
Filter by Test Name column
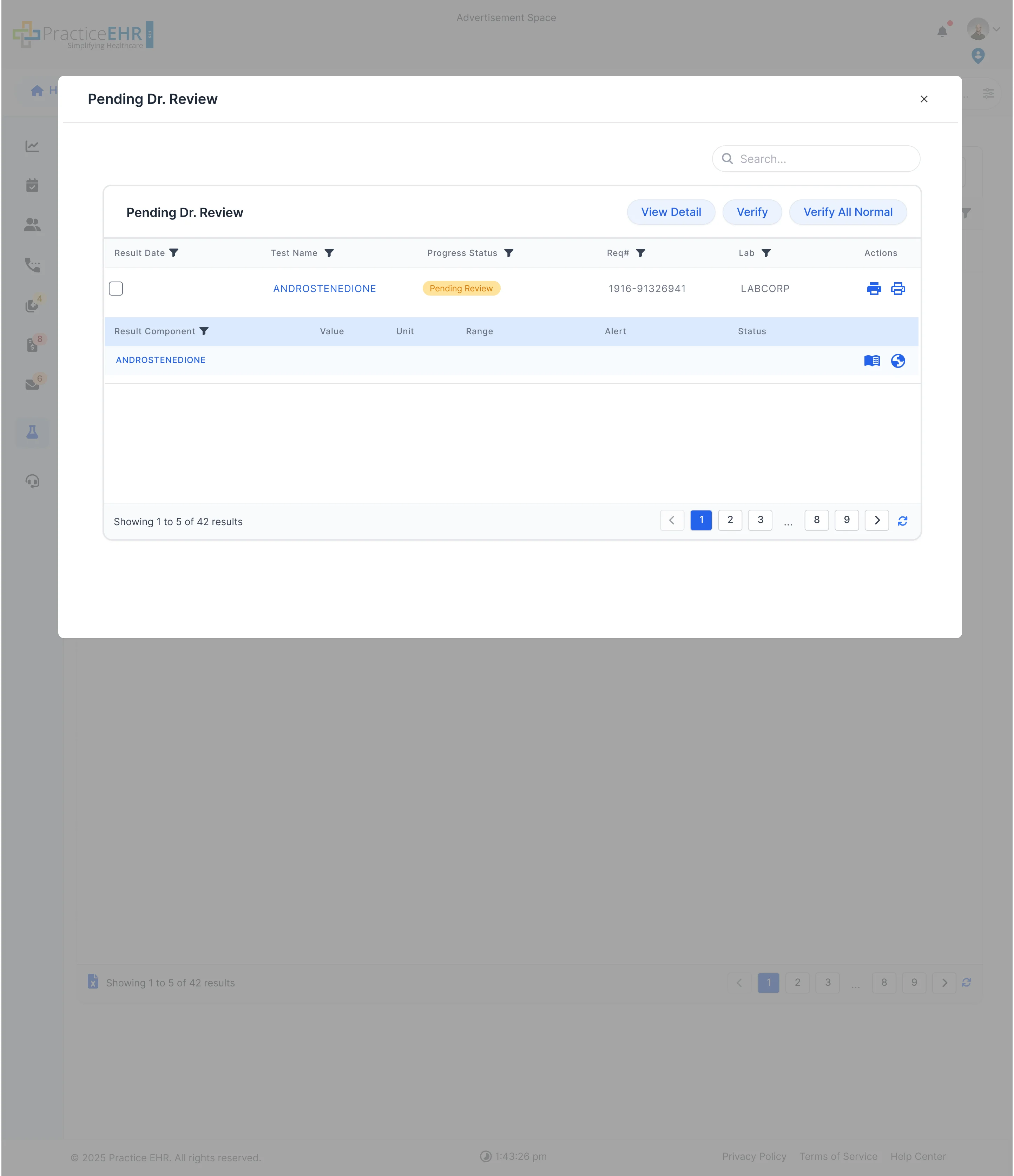pos(329,252)
